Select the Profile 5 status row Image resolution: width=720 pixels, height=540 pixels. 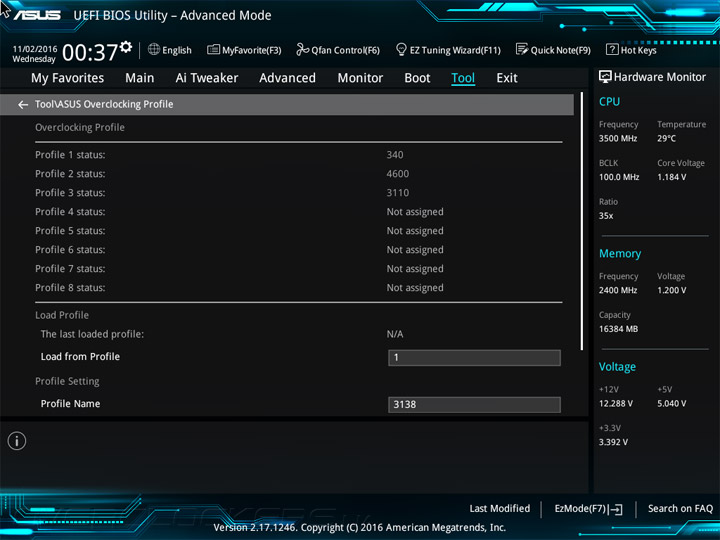298,231
